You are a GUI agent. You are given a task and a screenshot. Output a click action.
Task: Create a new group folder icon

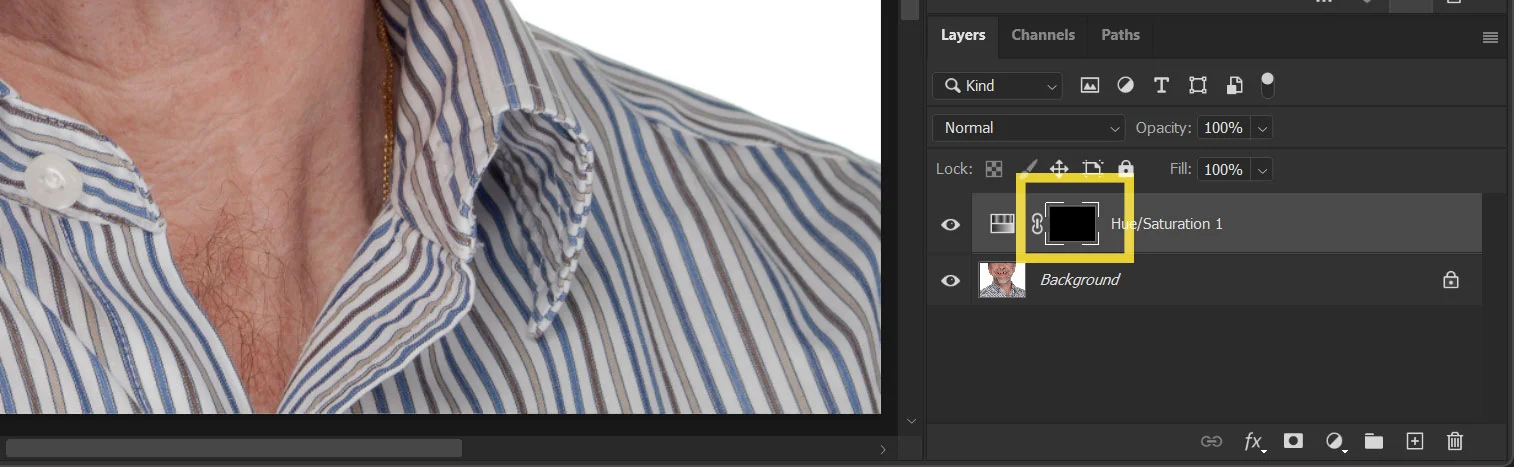1374,440
